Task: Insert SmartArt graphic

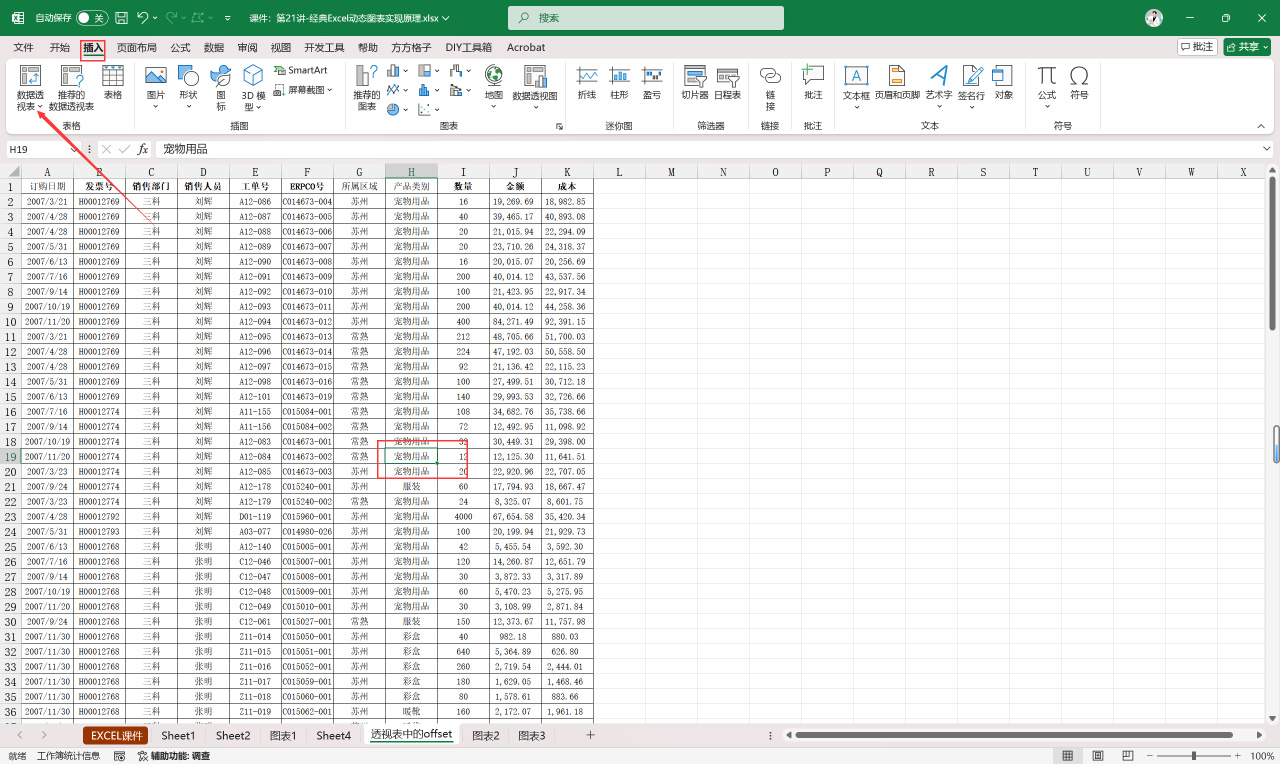Action: coord(300,70)
